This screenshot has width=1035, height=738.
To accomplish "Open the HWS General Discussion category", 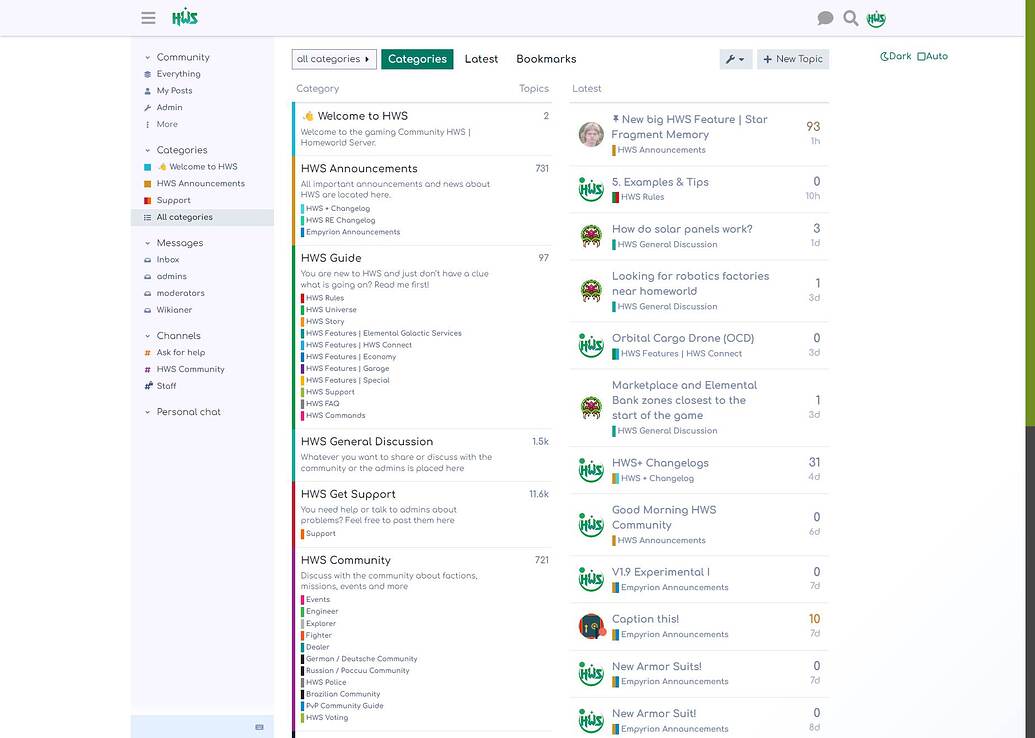I will click(367, 441).
